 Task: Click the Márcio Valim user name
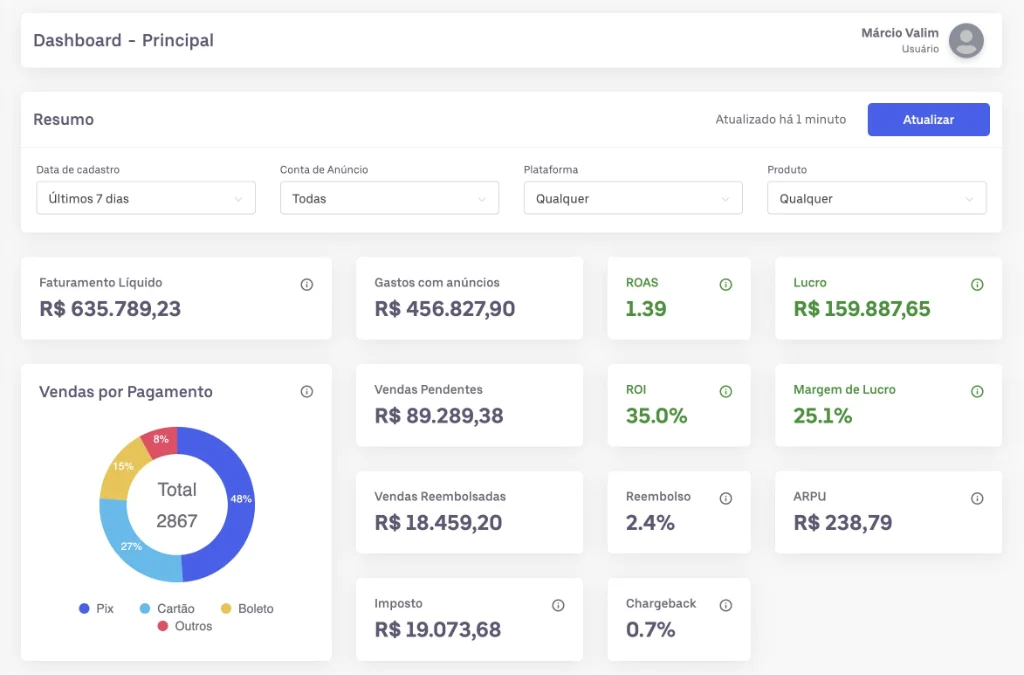pos(899,33)
